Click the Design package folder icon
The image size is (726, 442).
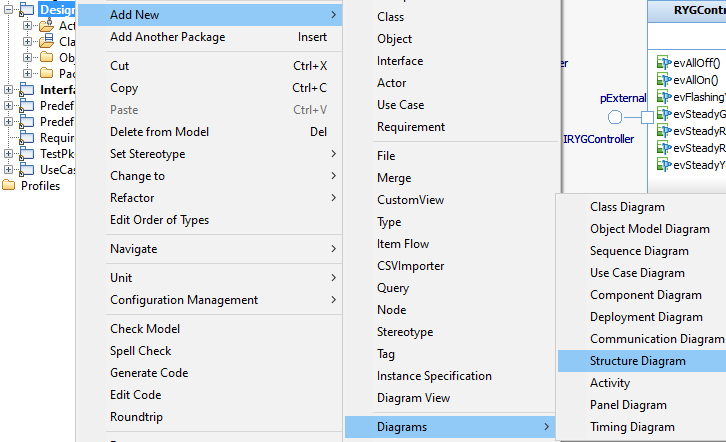[x=26, y=9]
